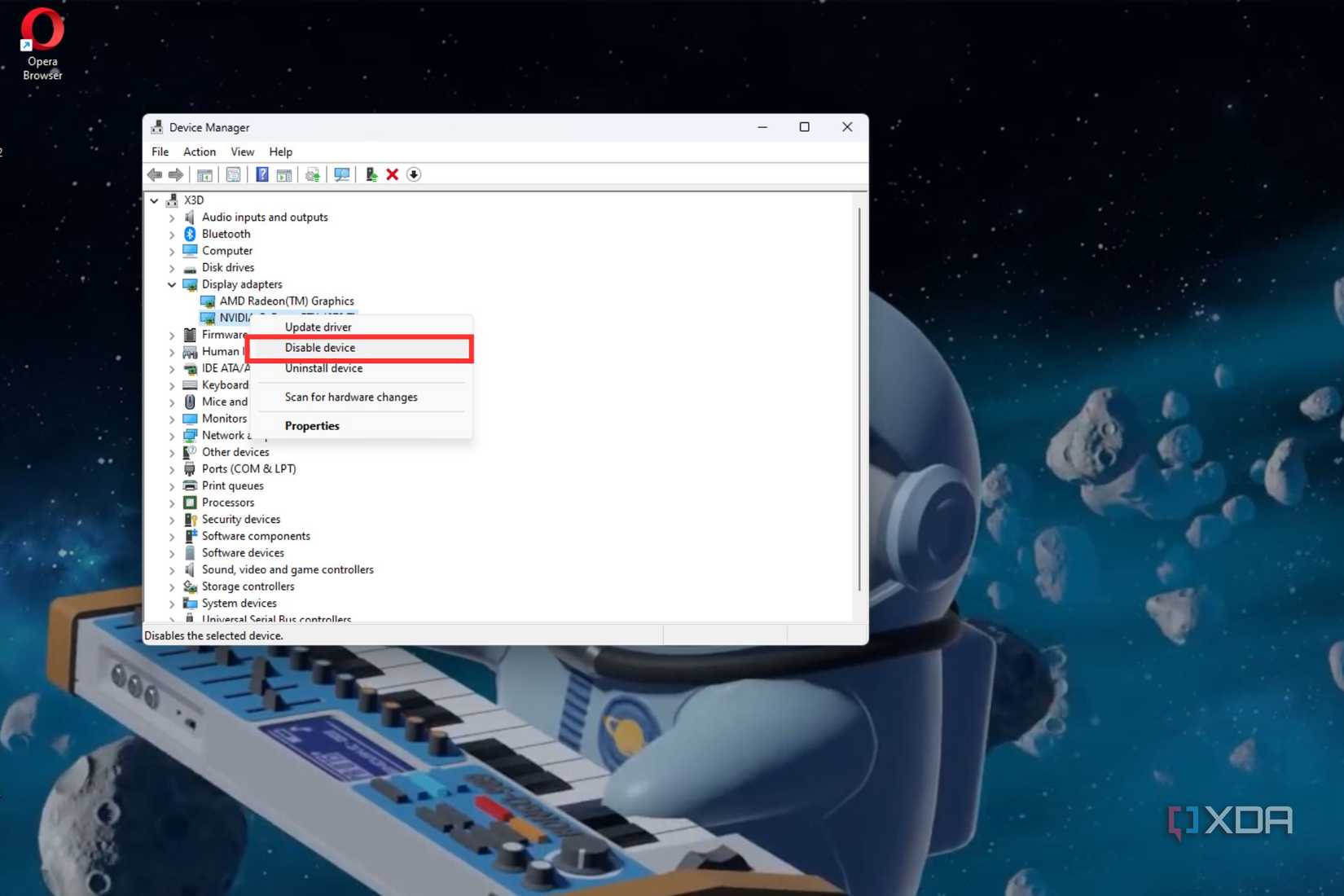Select the AMD Radeon(TM) Graphics device

tap(287, 301)
